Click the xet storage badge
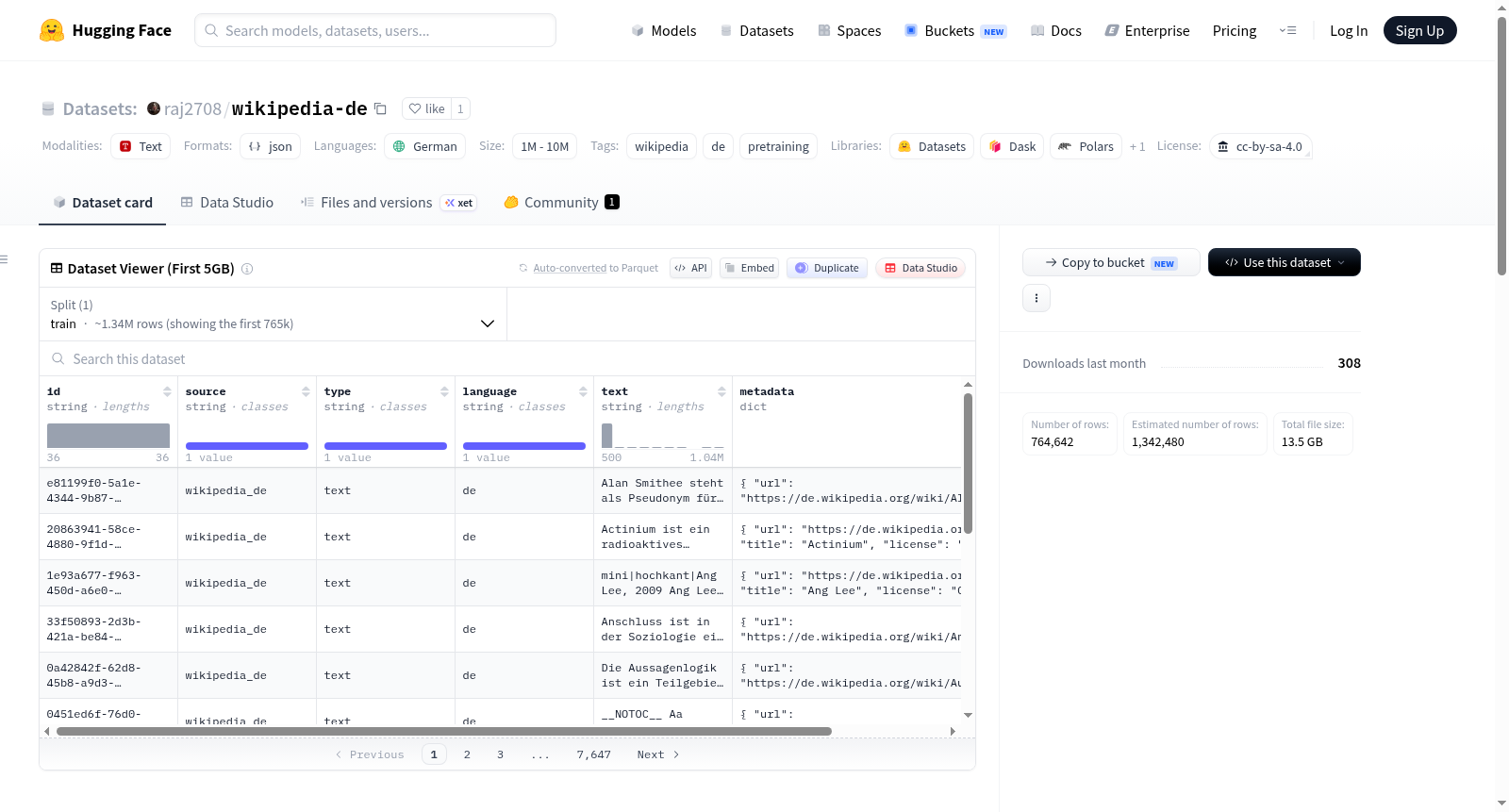The height and width of the screenshot is (812, 1509). [459, 203]
